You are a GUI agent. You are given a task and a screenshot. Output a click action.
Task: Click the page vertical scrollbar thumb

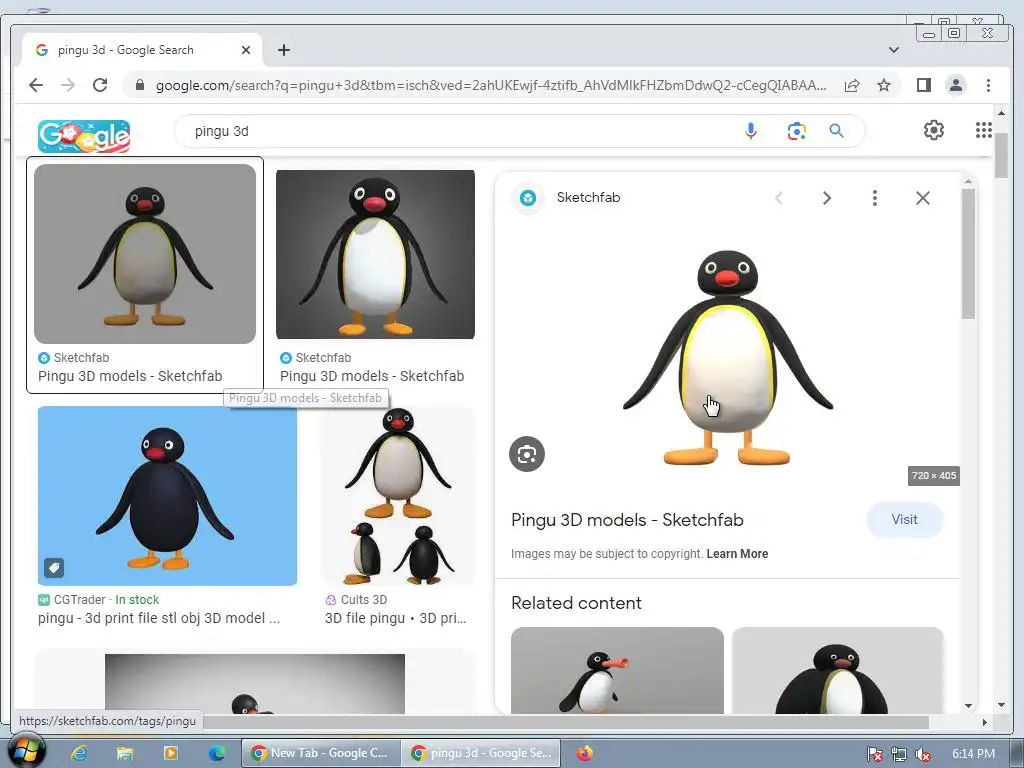pyautogui.click(x=1002, y=155)
